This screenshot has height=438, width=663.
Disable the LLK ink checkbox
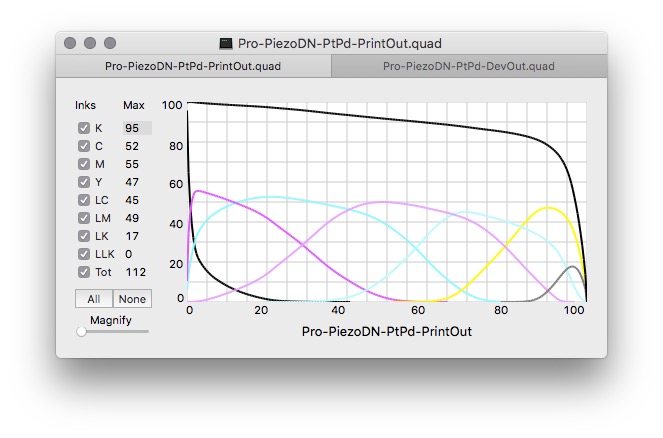[x=84, y=254]
